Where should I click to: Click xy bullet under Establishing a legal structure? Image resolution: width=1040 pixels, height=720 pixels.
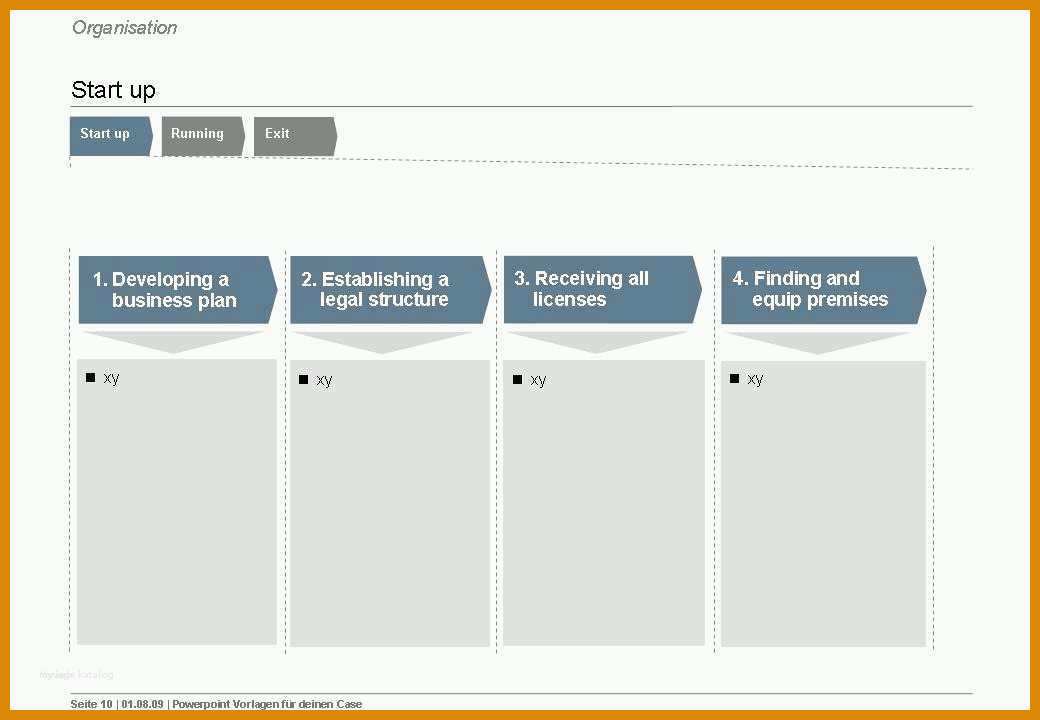(316, 379)
